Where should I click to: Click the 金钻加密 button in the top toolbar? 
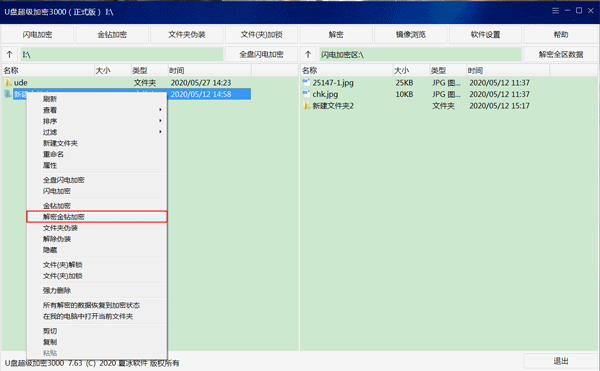[x=112, y=34]
